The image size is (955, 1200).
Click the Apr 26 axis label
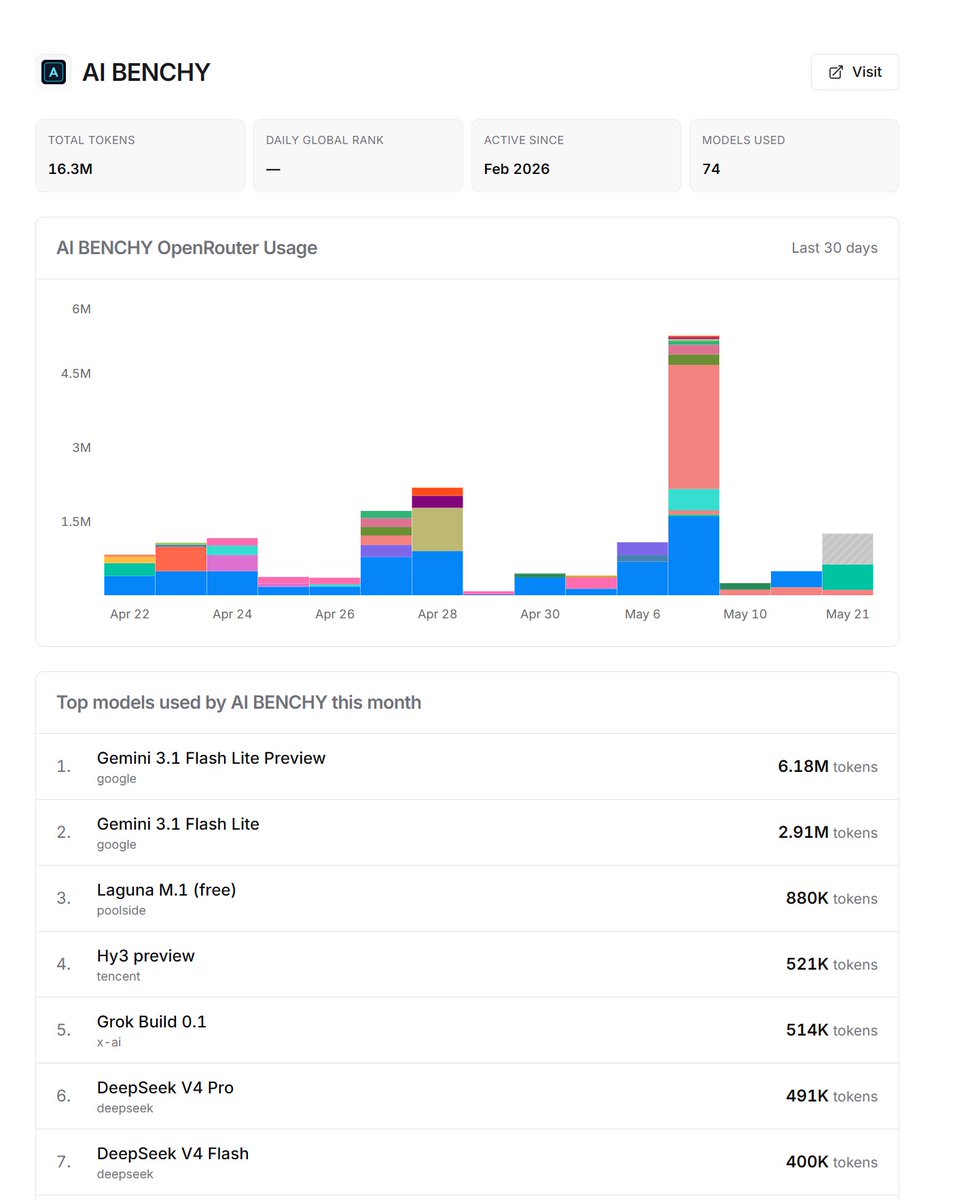(335, 614)
